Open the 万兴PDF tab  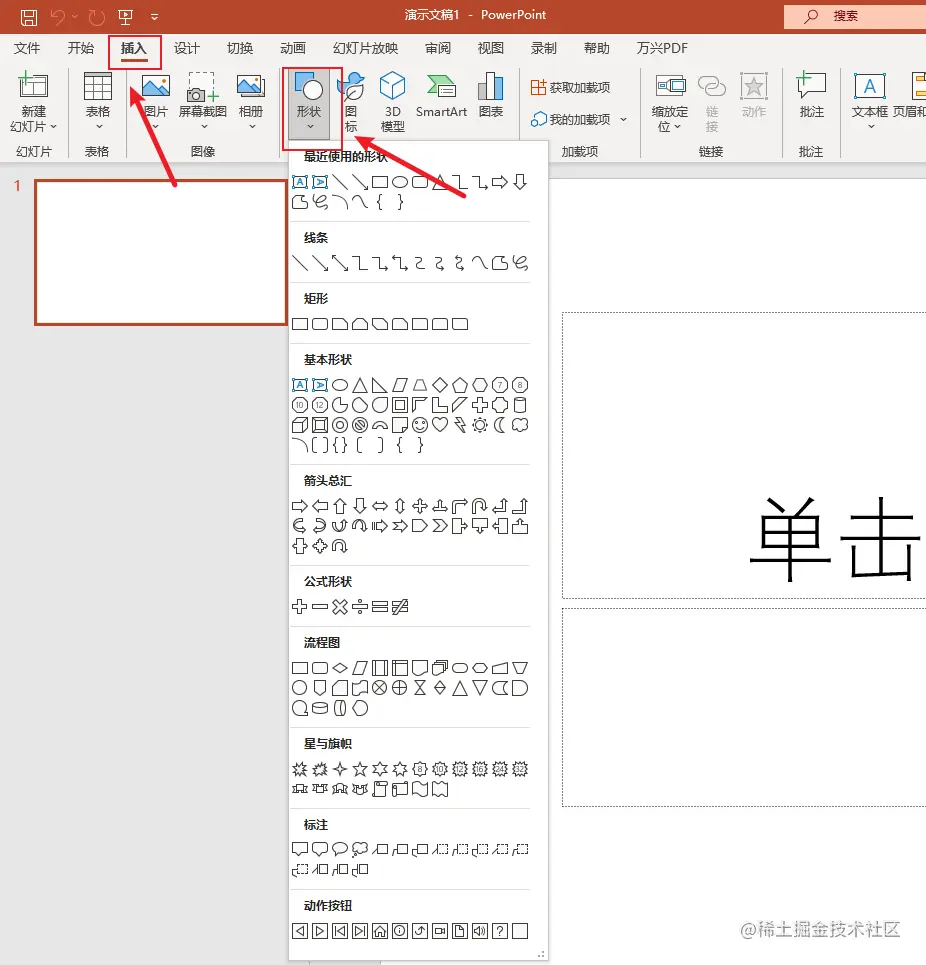point(662,48)
